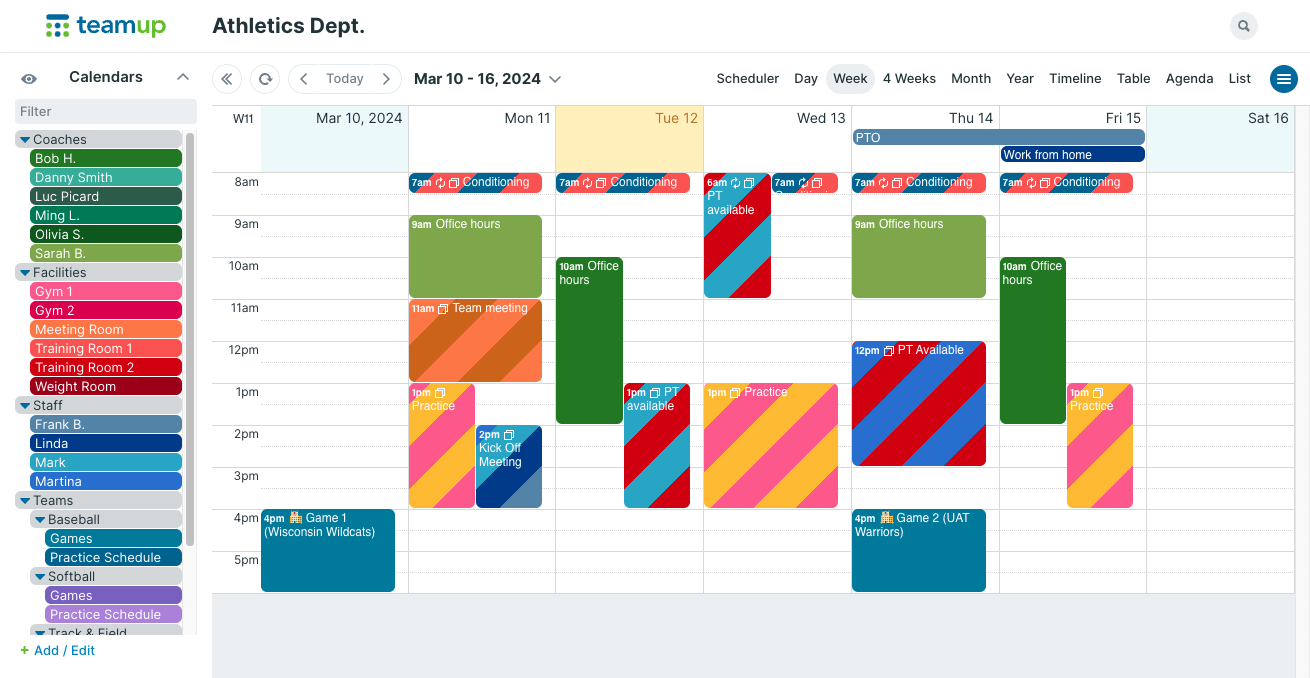Click the Today button
The width and height of the screenshot is (1310, 678).
pyautogui.click(x=345, y=79)
